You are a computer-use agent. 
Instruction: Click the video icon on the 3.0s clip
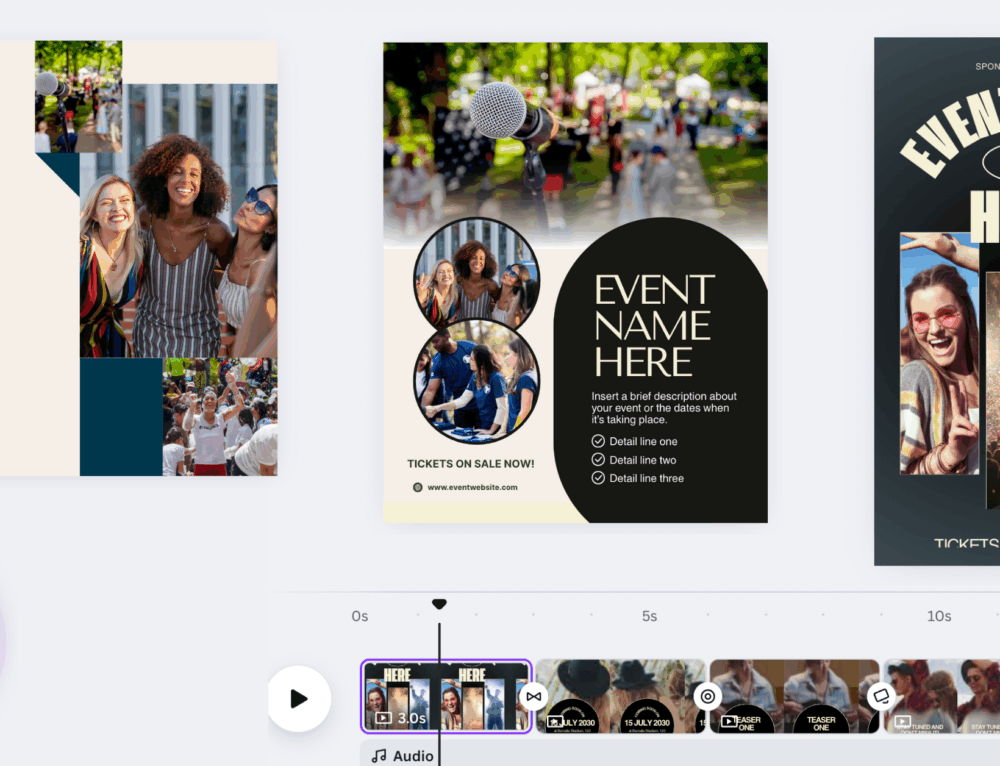click(383, 718)
